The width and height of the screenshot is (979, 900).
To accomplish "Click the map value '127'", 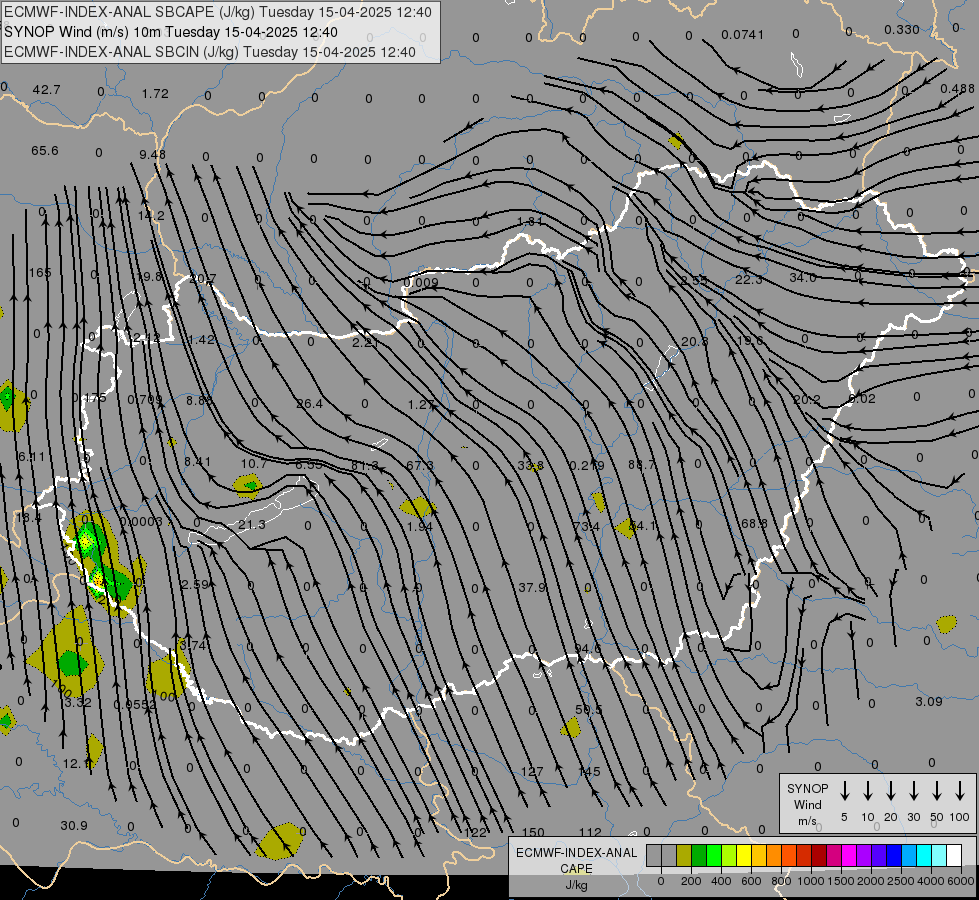I will tap(532, 771).
